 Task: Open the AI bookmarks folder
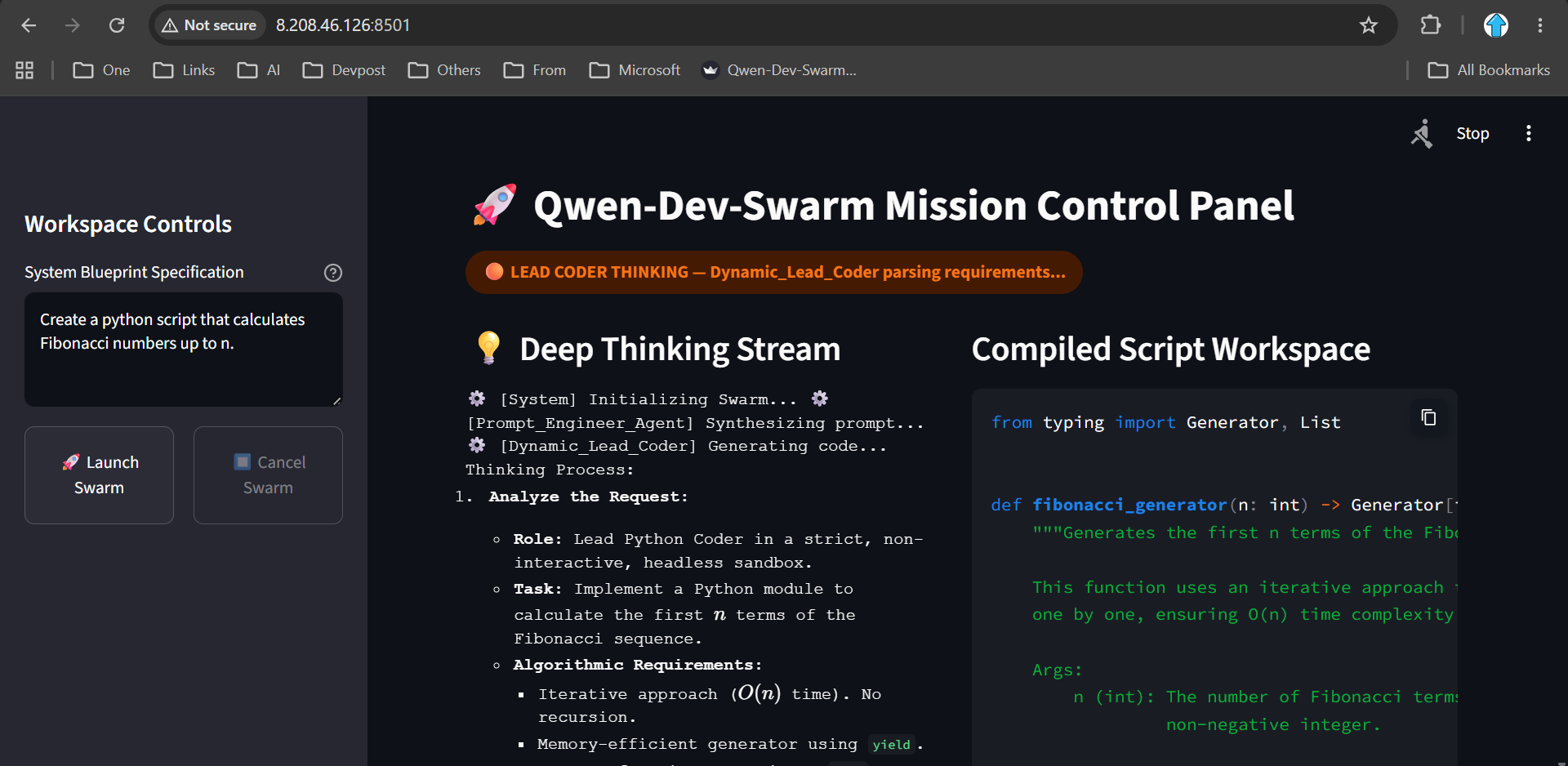[x=259, y=70]
